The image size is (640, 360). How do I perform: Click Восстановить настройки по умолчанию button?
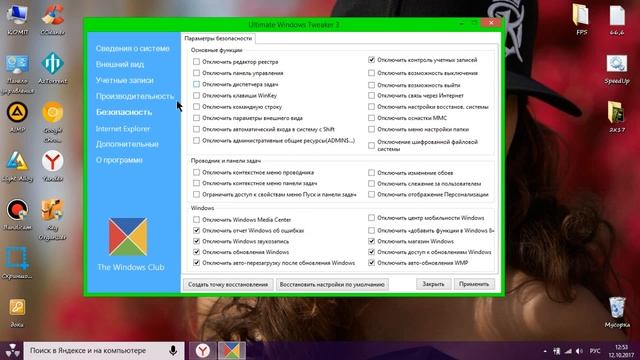(332, 284)
